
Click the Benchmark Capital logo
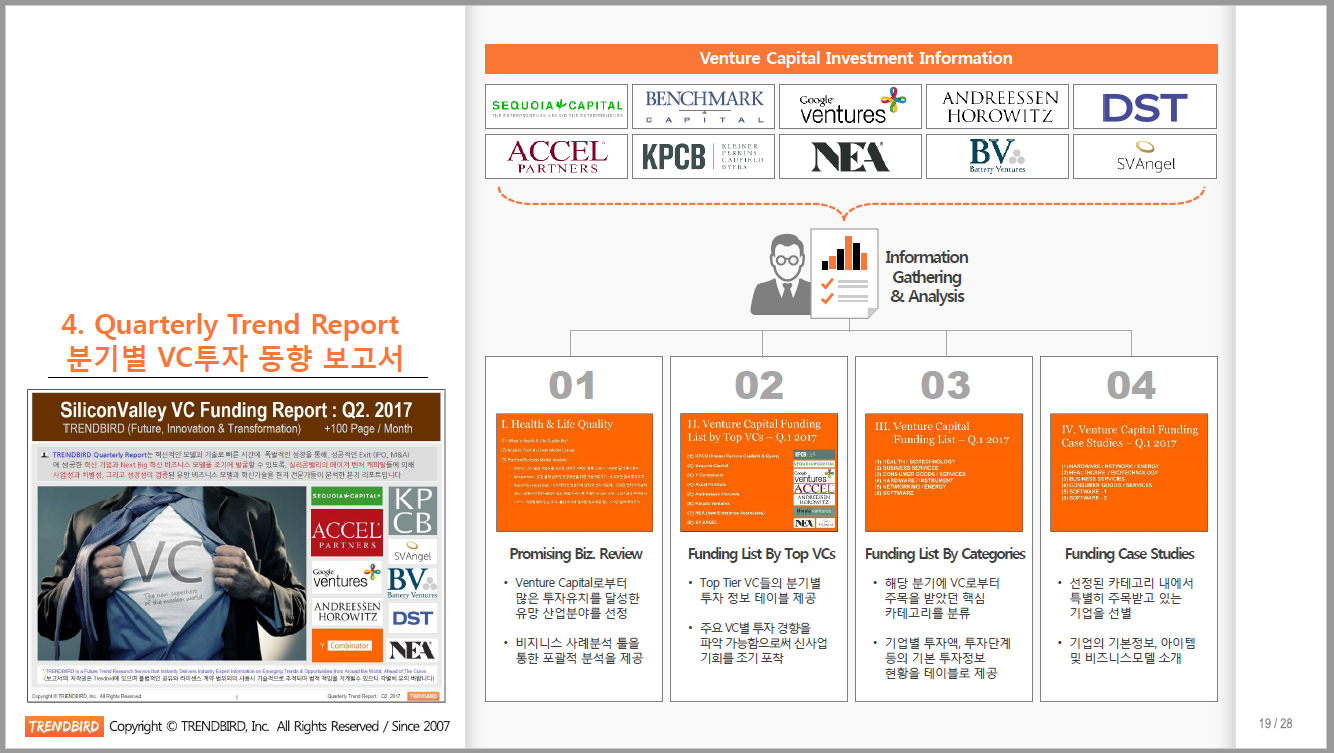coord(704,106)
